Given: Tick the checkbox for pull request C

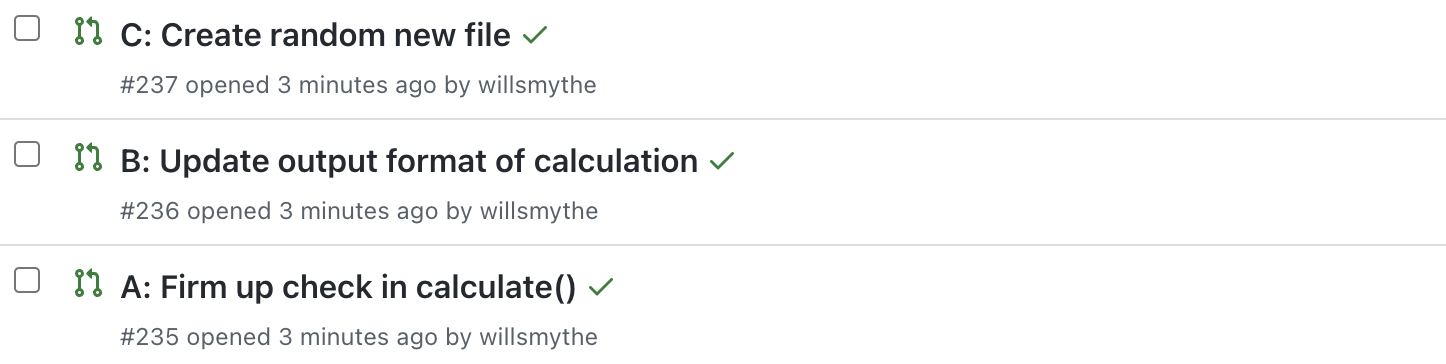Looking at the screenshot, I should (27, 29).
